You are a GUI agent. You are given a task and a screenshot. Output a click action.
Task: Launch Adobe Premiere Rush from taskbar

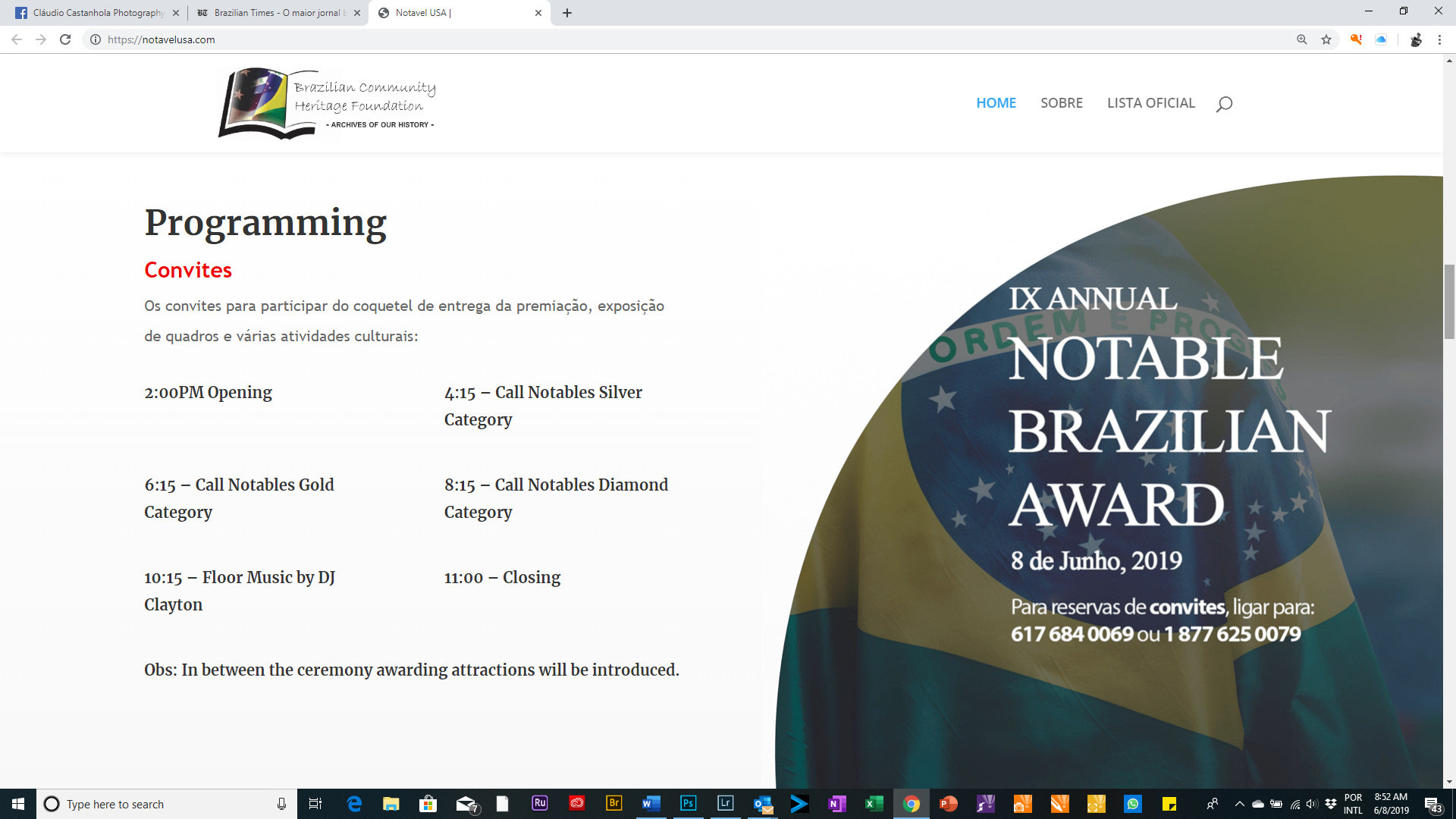tap(539, 803)
